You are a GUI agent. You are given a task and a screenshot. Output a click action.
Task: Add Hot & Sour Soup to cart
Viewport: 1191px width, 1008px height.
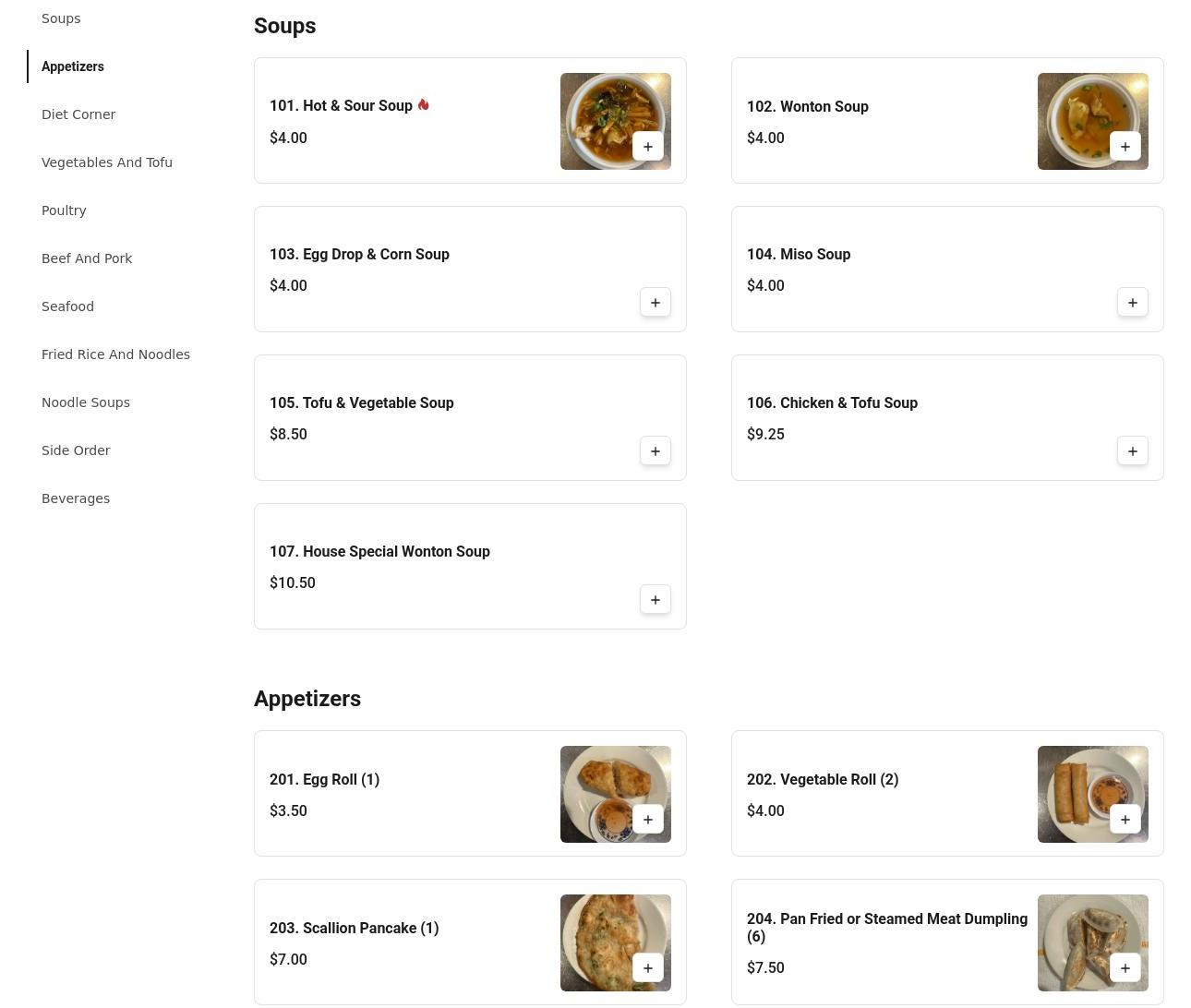[x=647, y=147]
